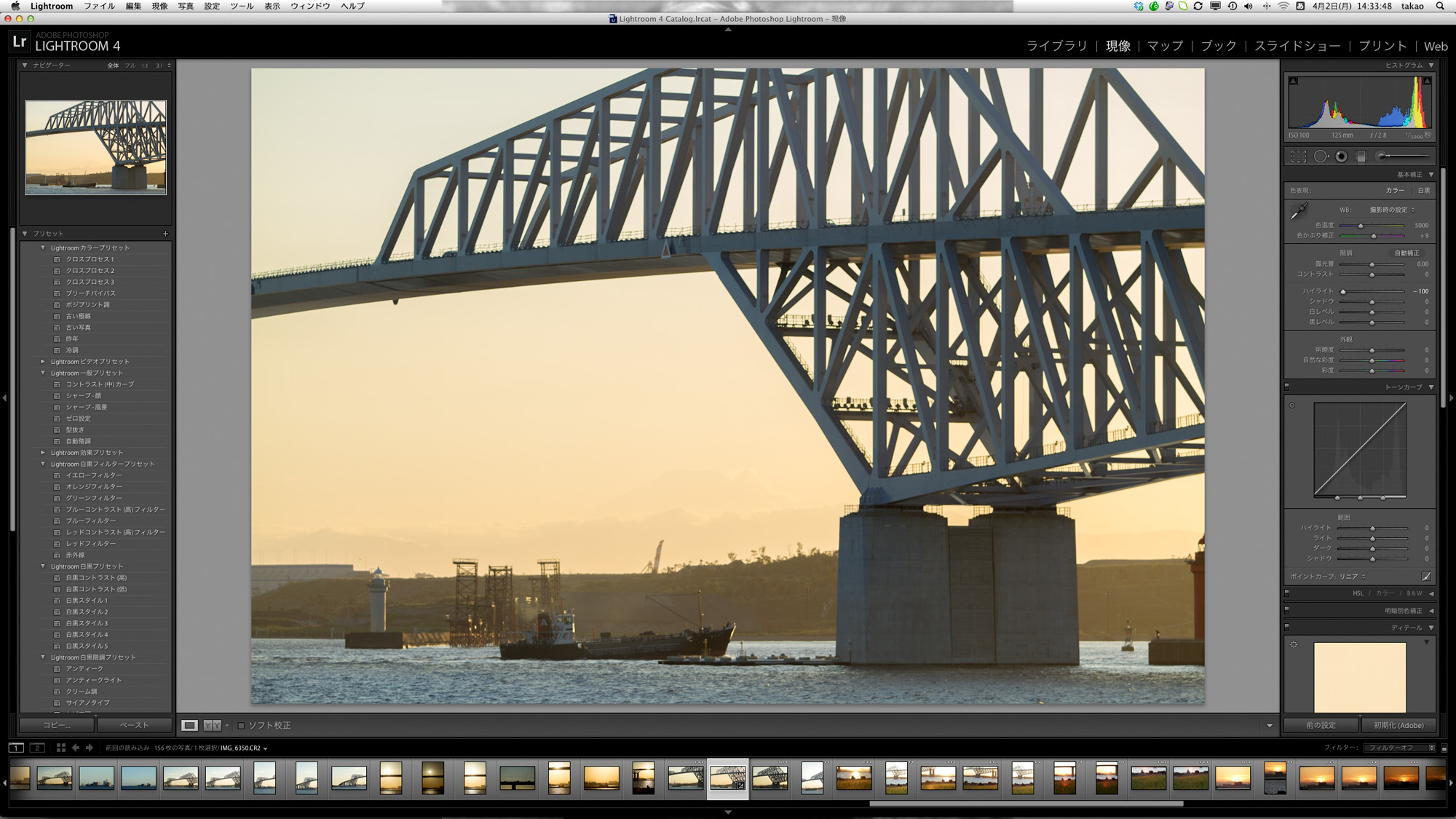1456x819 pixels.
Task: Enable the ソフト校正 soft proofing checkbox
Action: pyautogui.click(x=241, y=725)
